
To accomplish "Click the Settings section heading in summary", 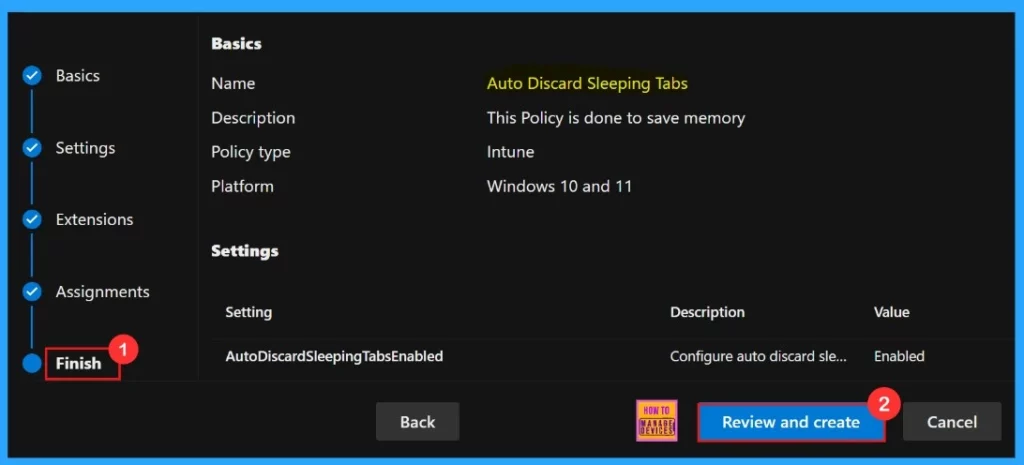I will [245, 251].
